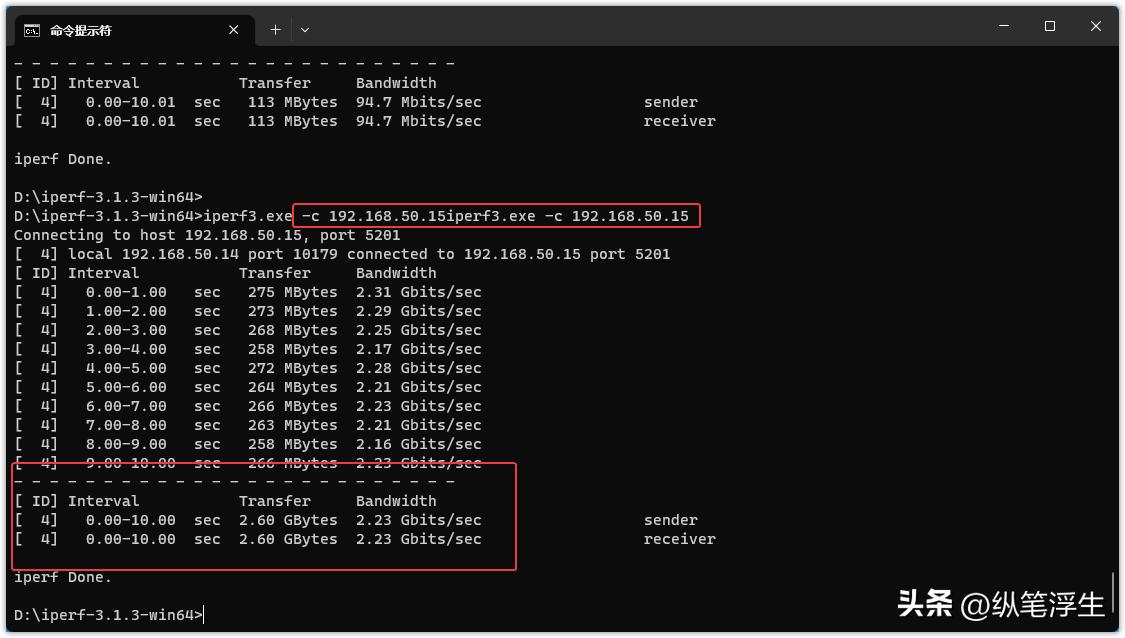Open a new terminal tab

(275, 29)
